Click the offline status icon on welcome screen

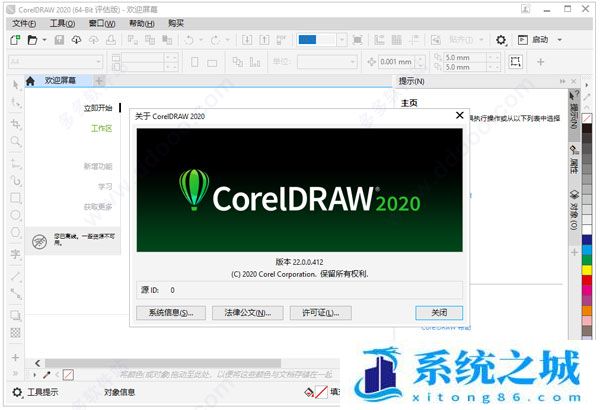coord(39,242)
